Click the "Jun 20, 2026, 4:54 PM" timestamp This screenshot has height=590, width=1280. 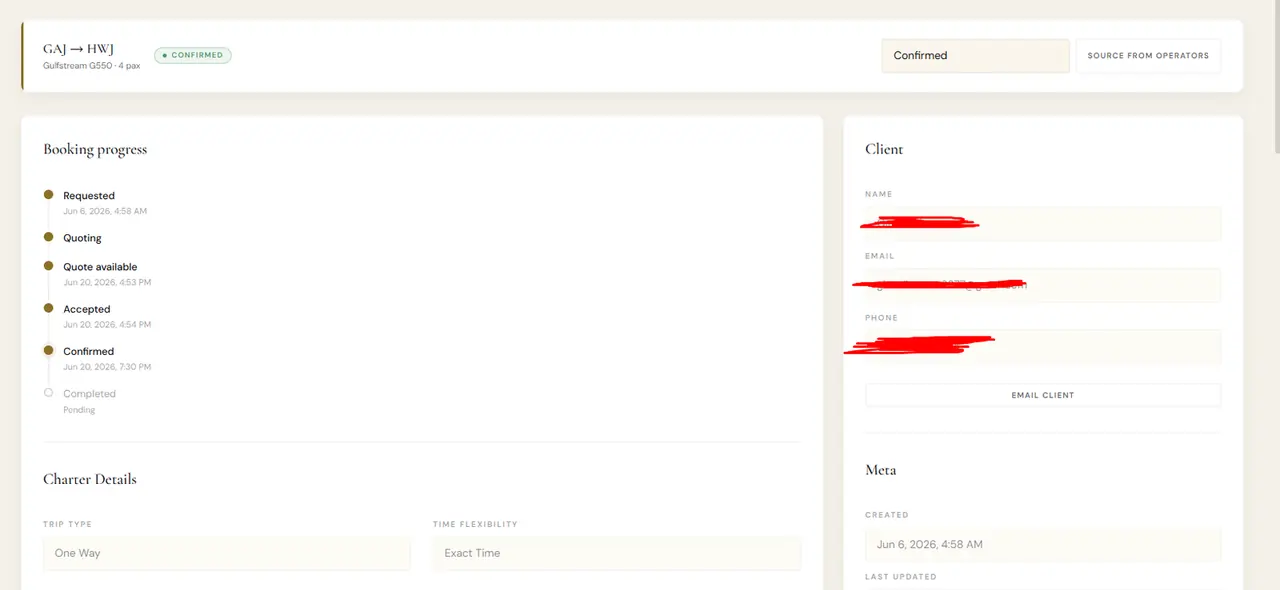coord(107,325)
